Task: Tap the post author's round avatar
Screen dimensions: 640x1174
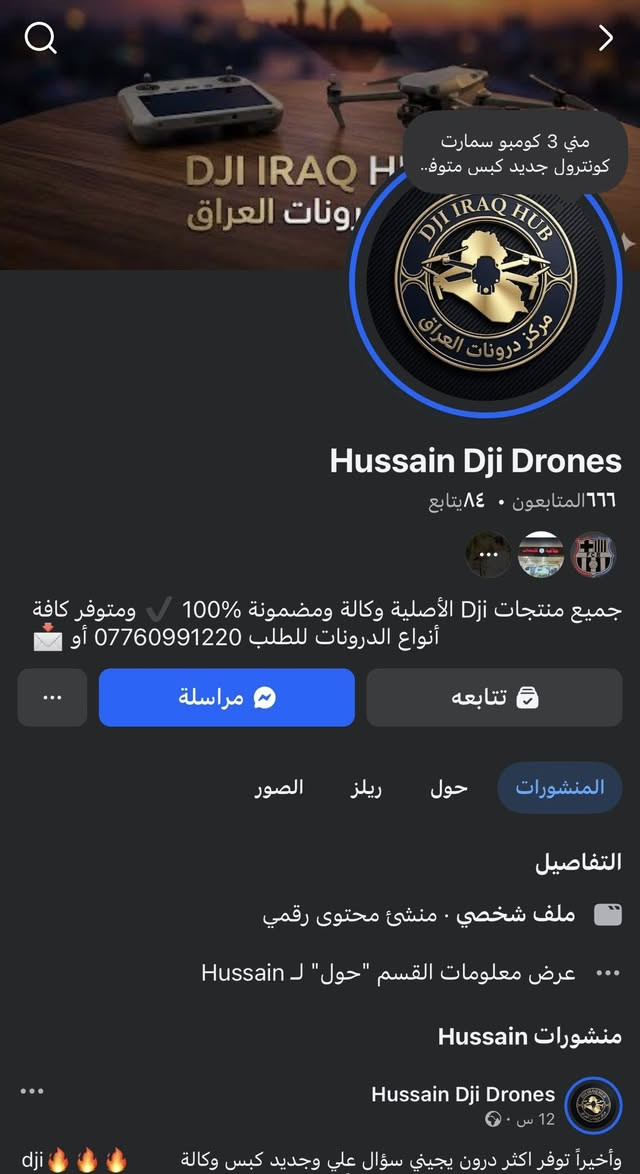Action: point(594,1105)
